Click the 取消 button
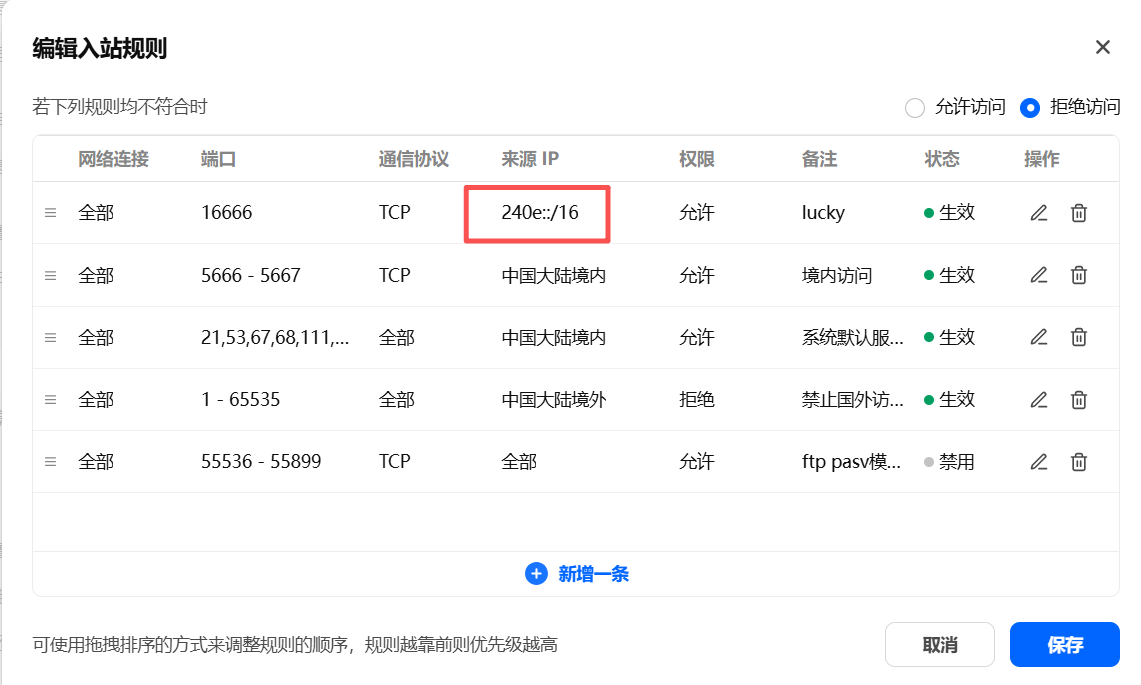Viewport: 1141px width, 685px height. point(939,644)
